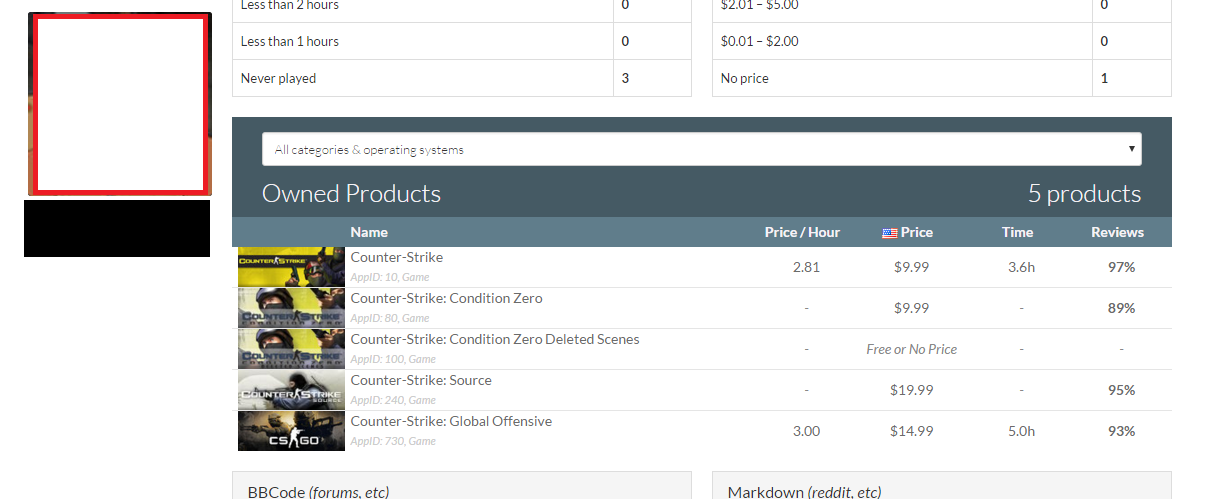Click the Less than 1 hours row
The image size is (1223, 499).
coord(462,41)
